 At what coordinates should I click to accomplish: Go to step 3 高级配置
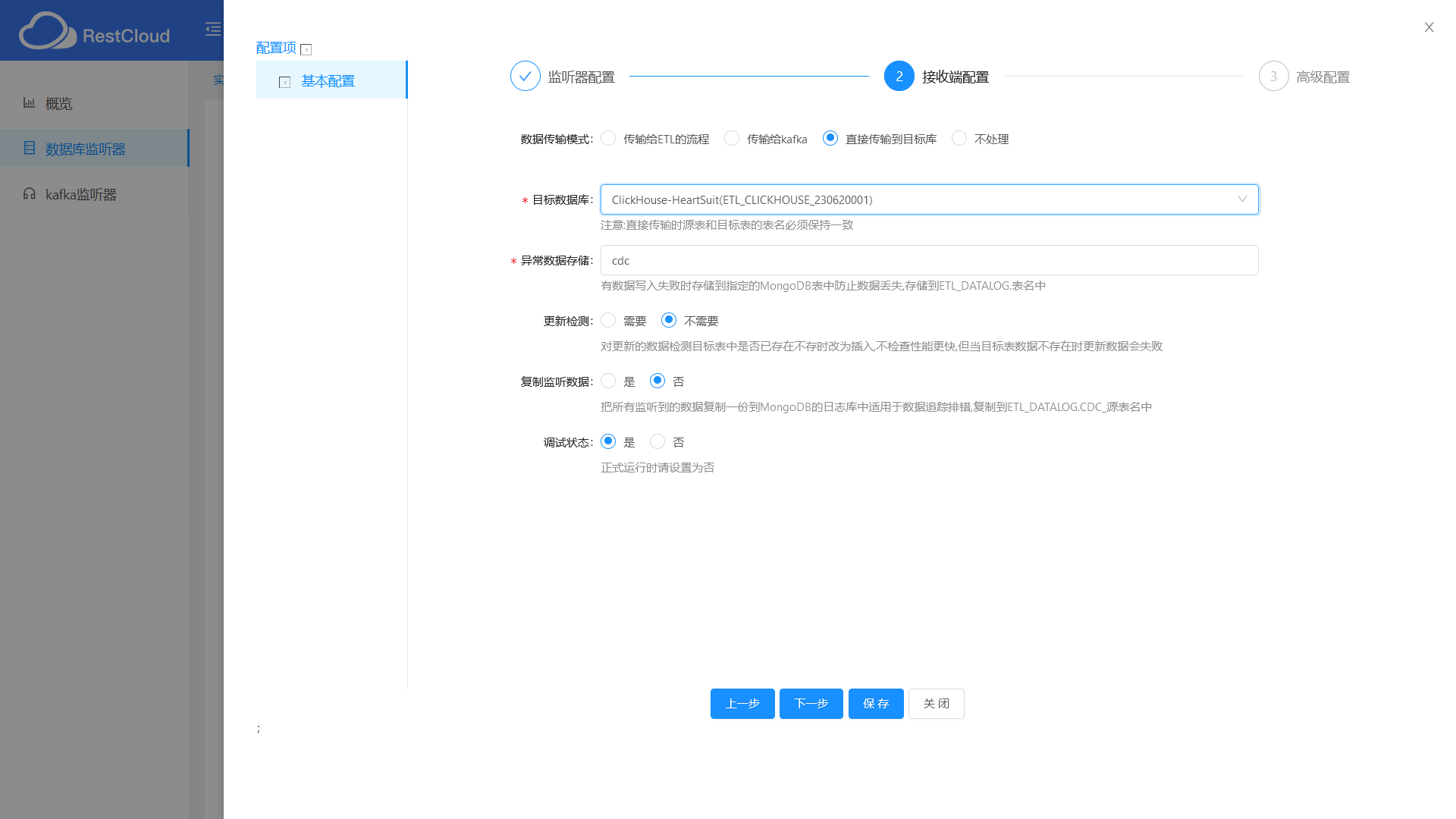(1274, 76)
